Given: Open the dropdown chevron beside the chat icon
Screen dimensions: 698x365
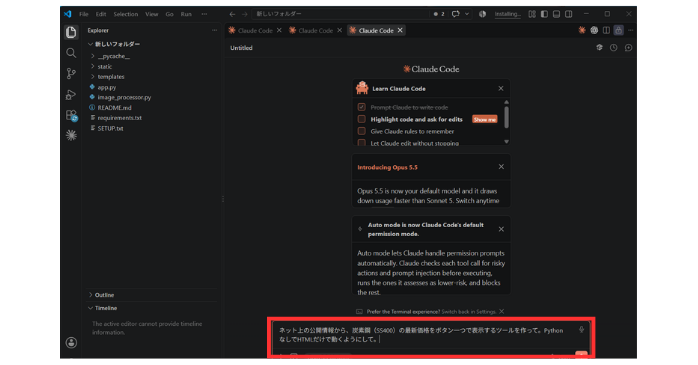Looking at the screenshot, I should tap(467, 14).
